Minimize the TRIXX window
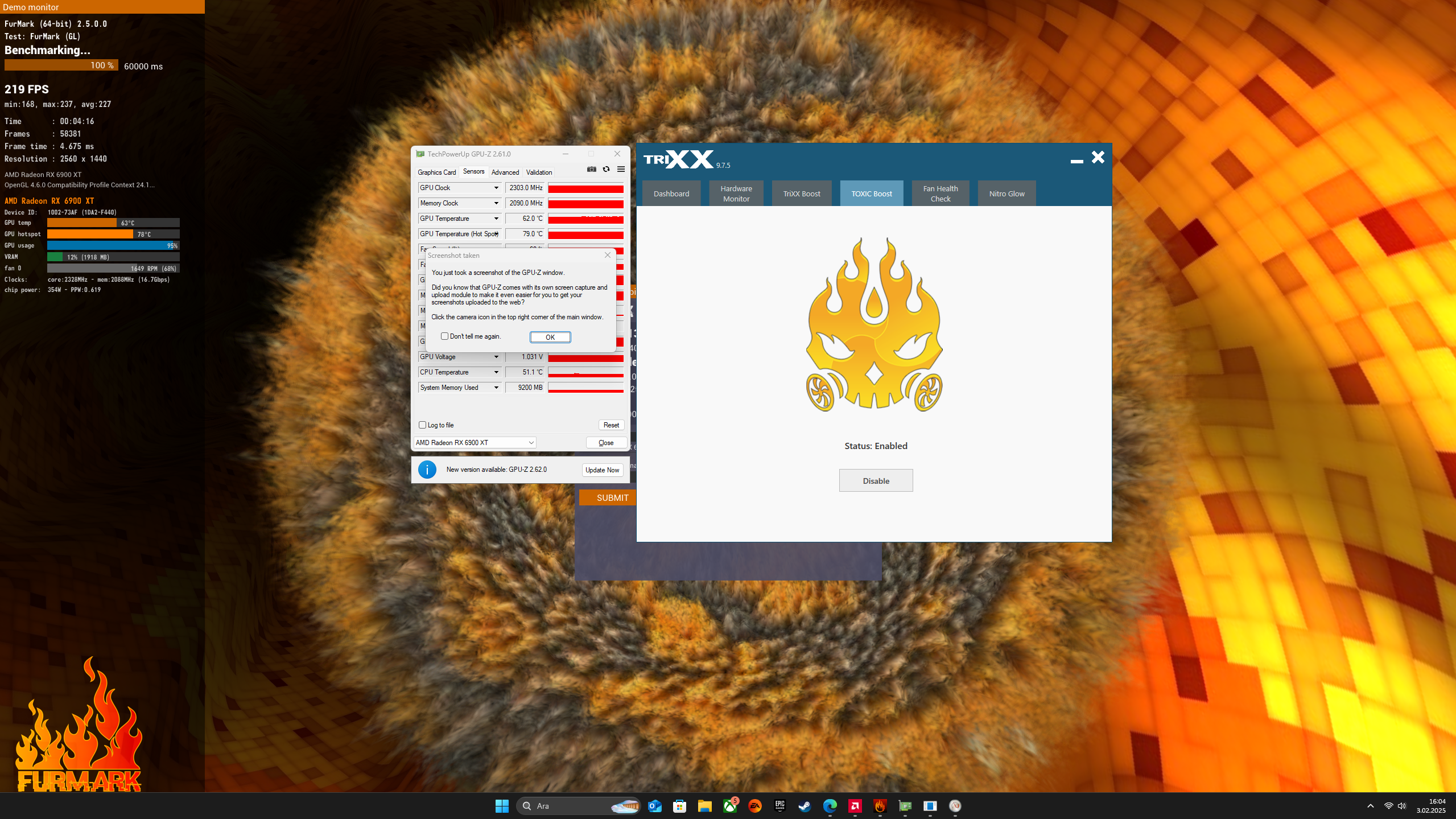This screenshot has height=819, width=1456. click(x=1076, y=161)
